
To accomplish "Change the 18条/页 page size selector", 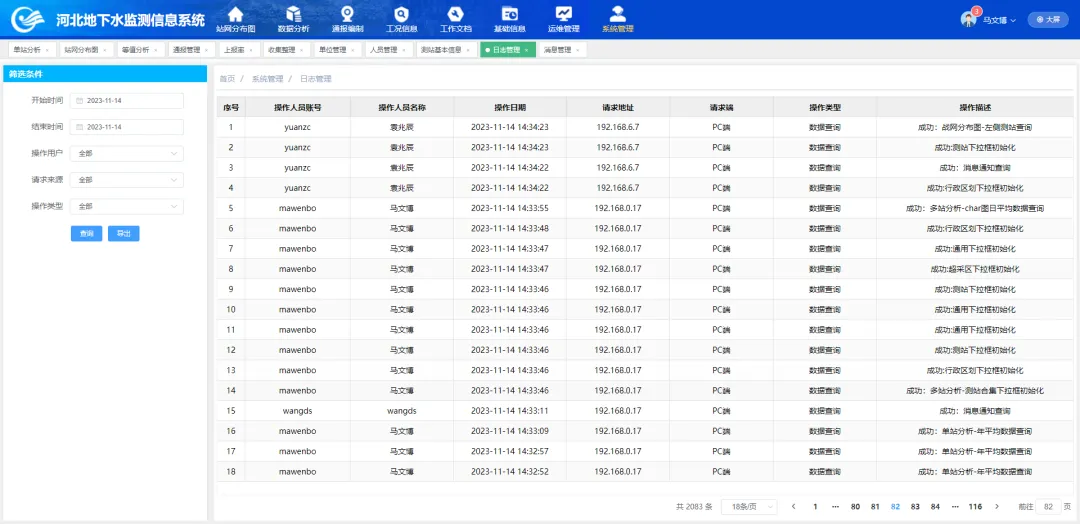I will tap(749, 507).
